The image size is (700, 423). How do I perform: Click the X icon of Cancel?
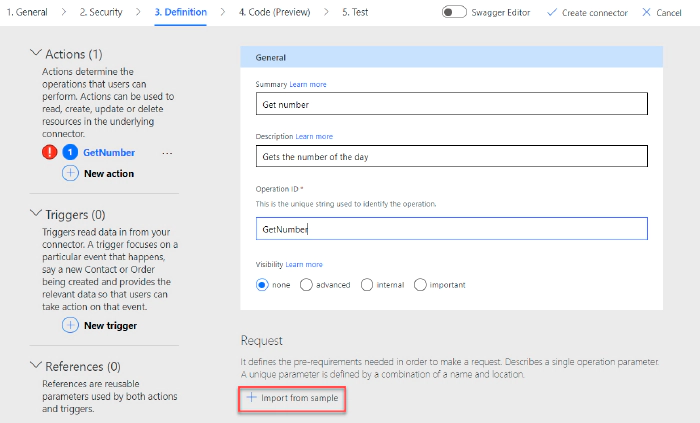pyautogui.click(x=646, y=12)
